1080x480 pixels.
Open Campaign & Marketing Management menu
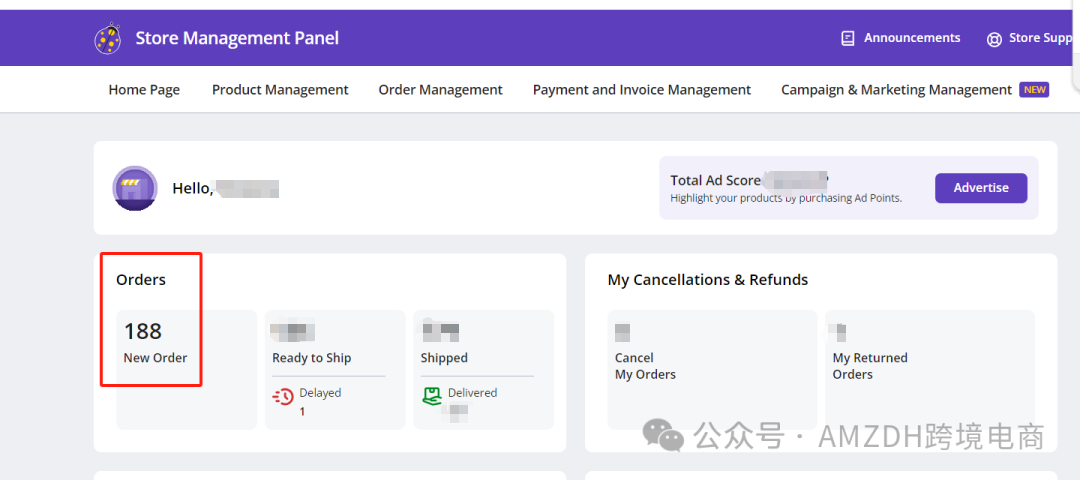tap(896, 90)
